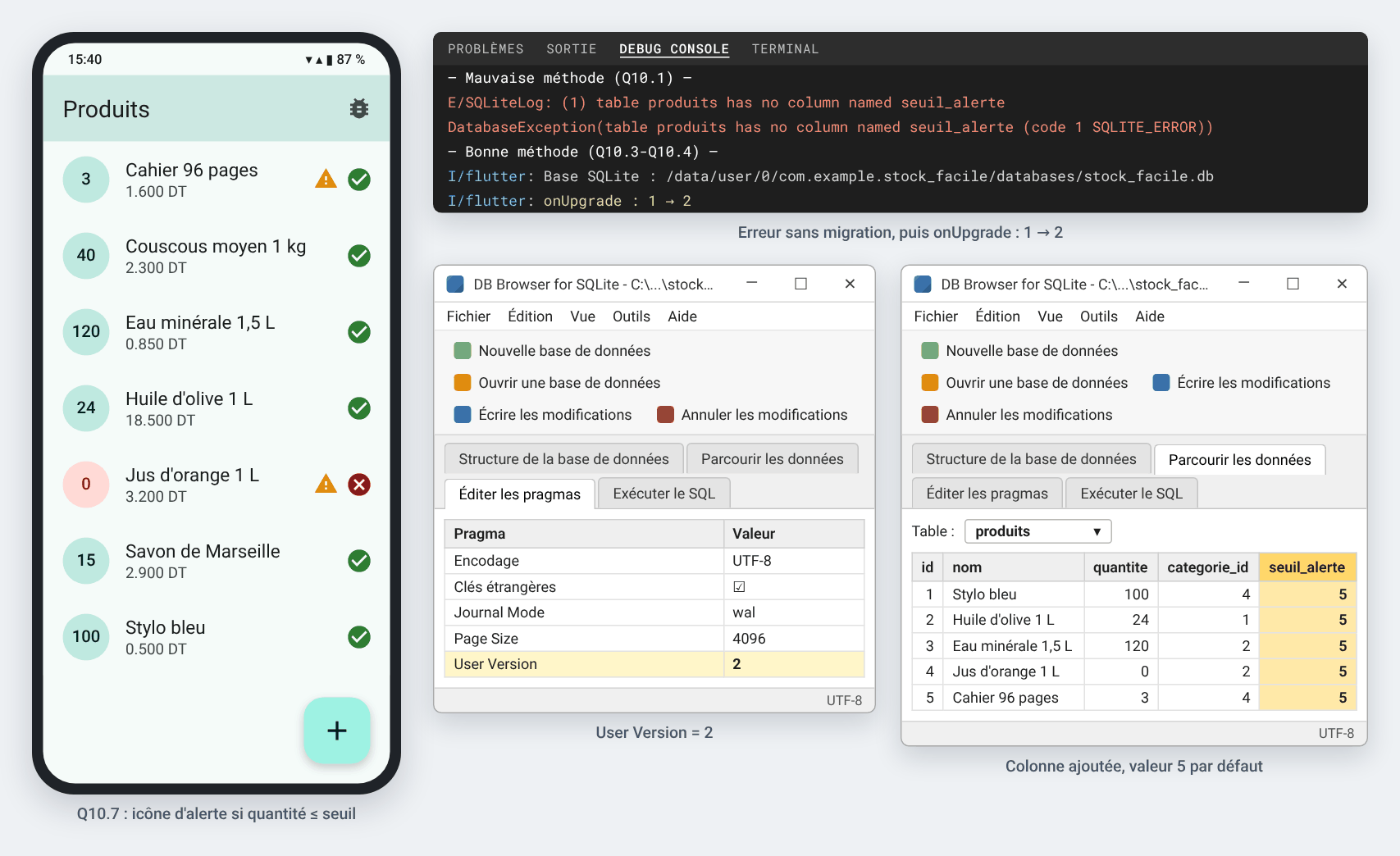Switch to the TERMINAL panel tab
Screen dimensions: 1400x856
785,49
